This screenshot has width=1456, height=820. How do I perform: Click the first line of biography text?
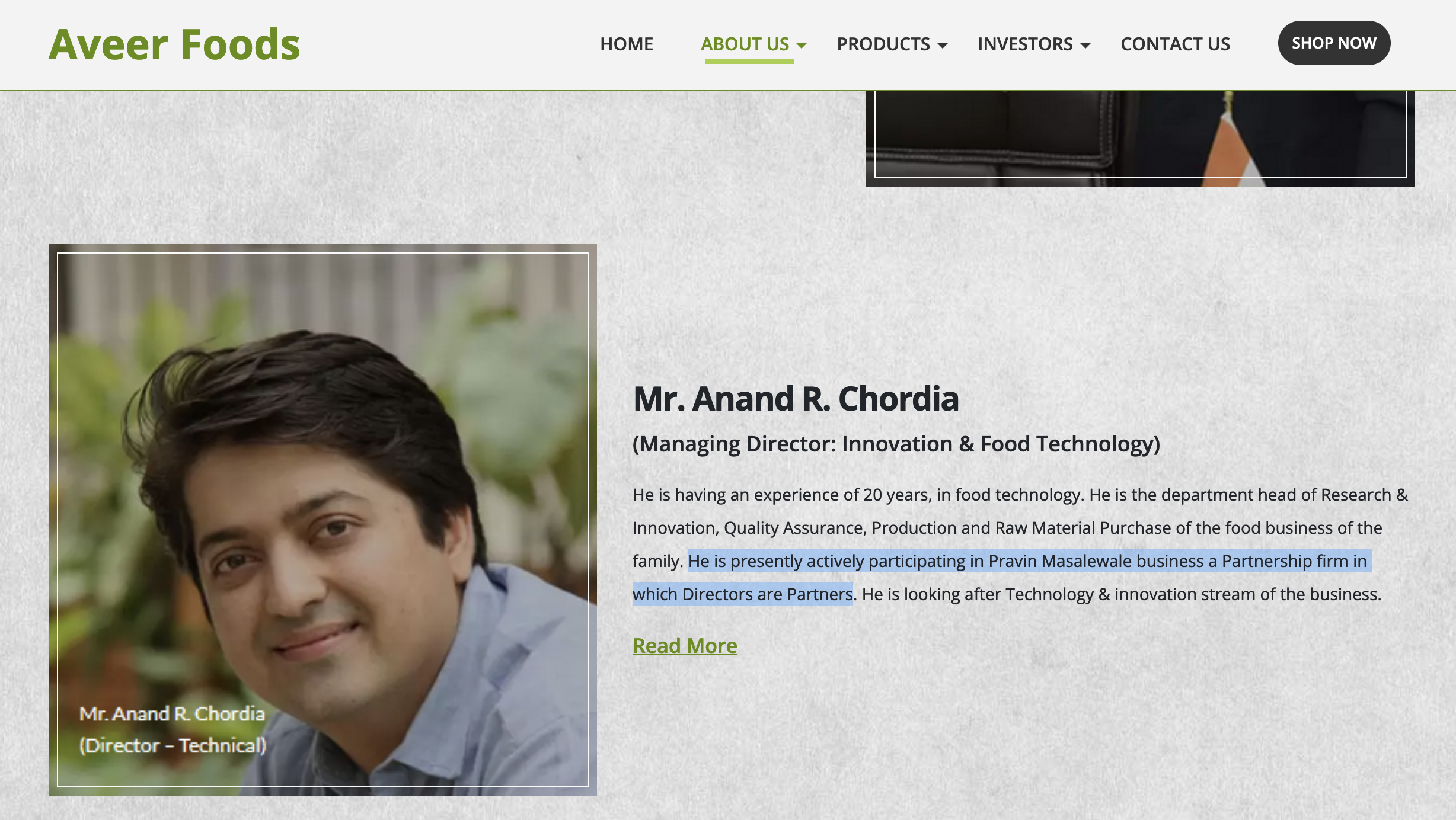1020,495
